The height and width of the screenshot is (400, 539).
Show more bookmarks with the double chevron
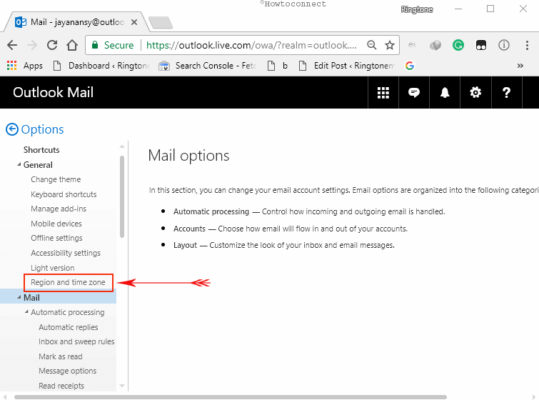click(x=520, y=65)
